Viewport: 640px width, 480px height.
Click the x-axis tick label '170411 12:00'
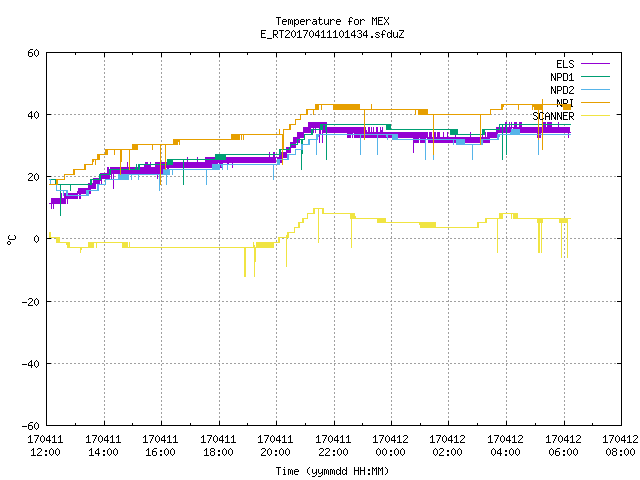(x=45, y=446)
